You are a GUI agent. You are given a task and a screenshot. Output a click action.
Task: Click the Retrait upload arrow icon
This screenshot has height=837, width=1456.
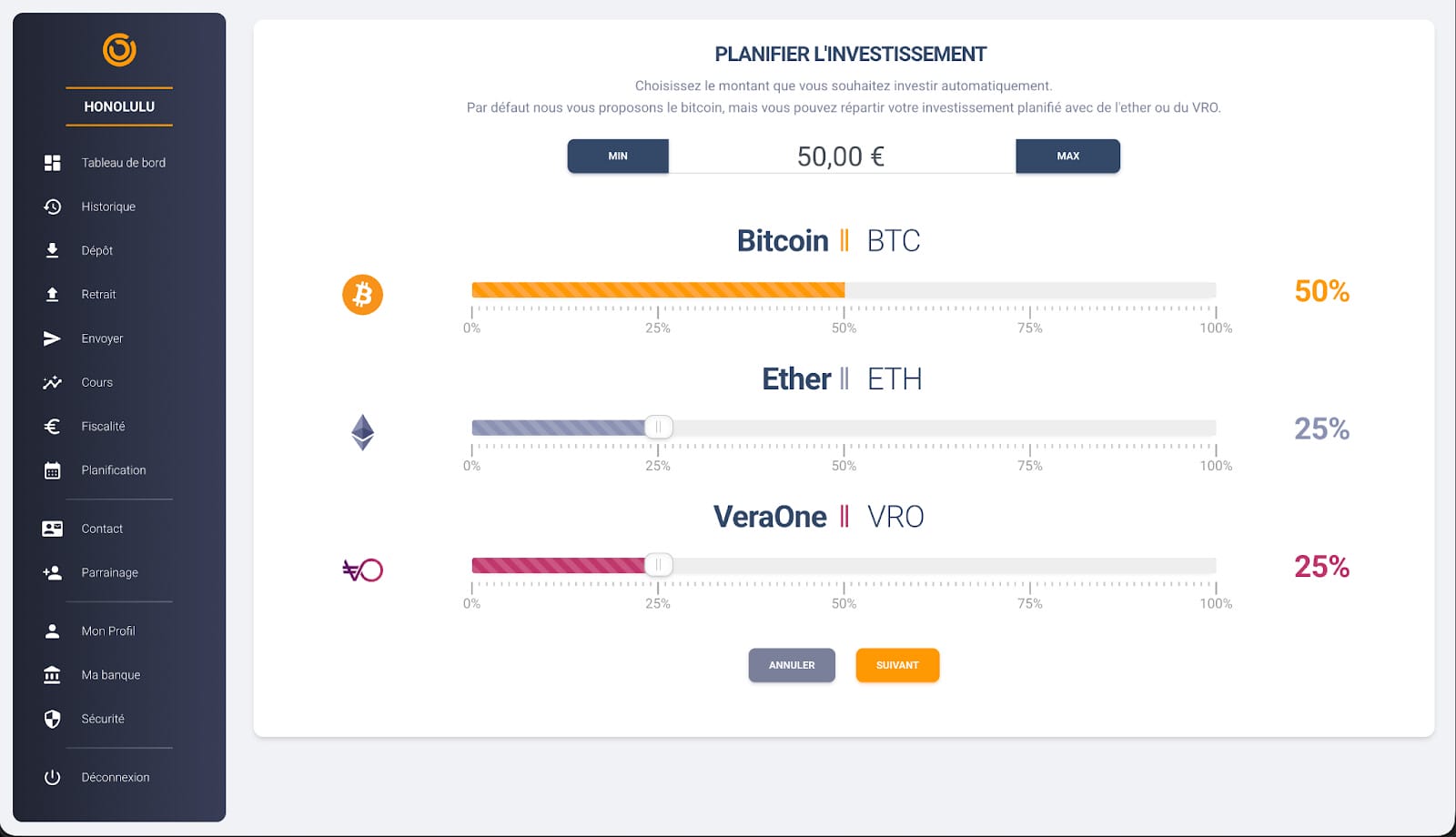click(53, 294)
